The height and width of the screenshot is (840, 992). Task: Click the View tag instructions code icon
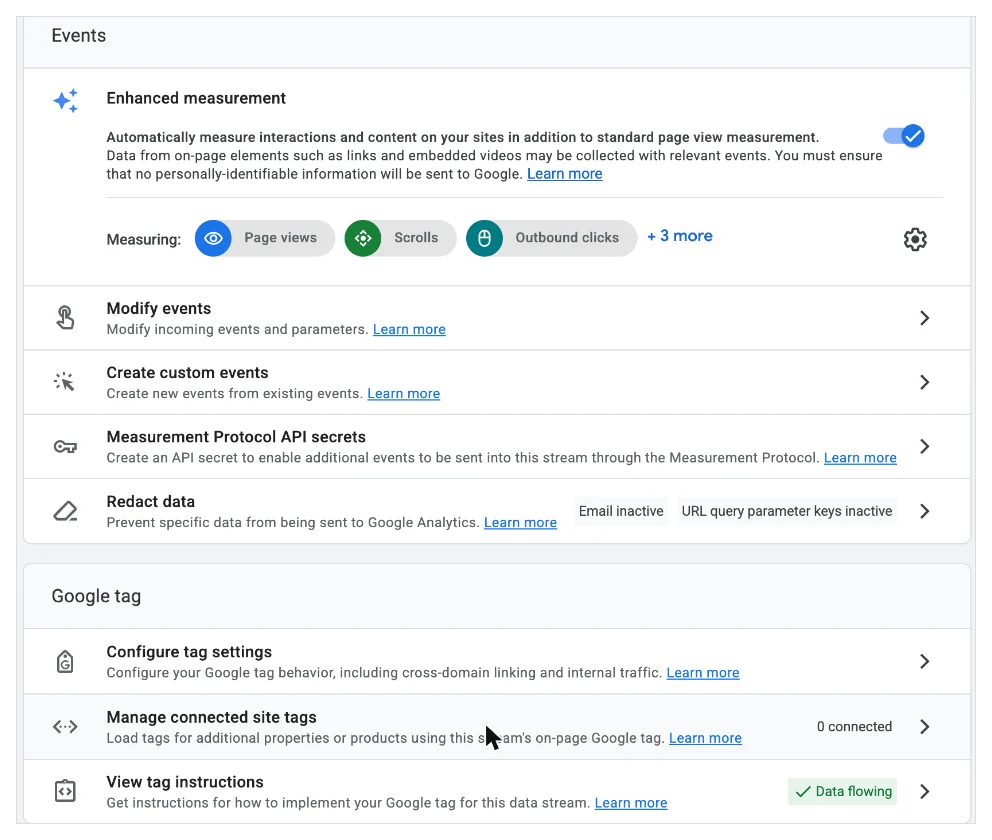65,791
